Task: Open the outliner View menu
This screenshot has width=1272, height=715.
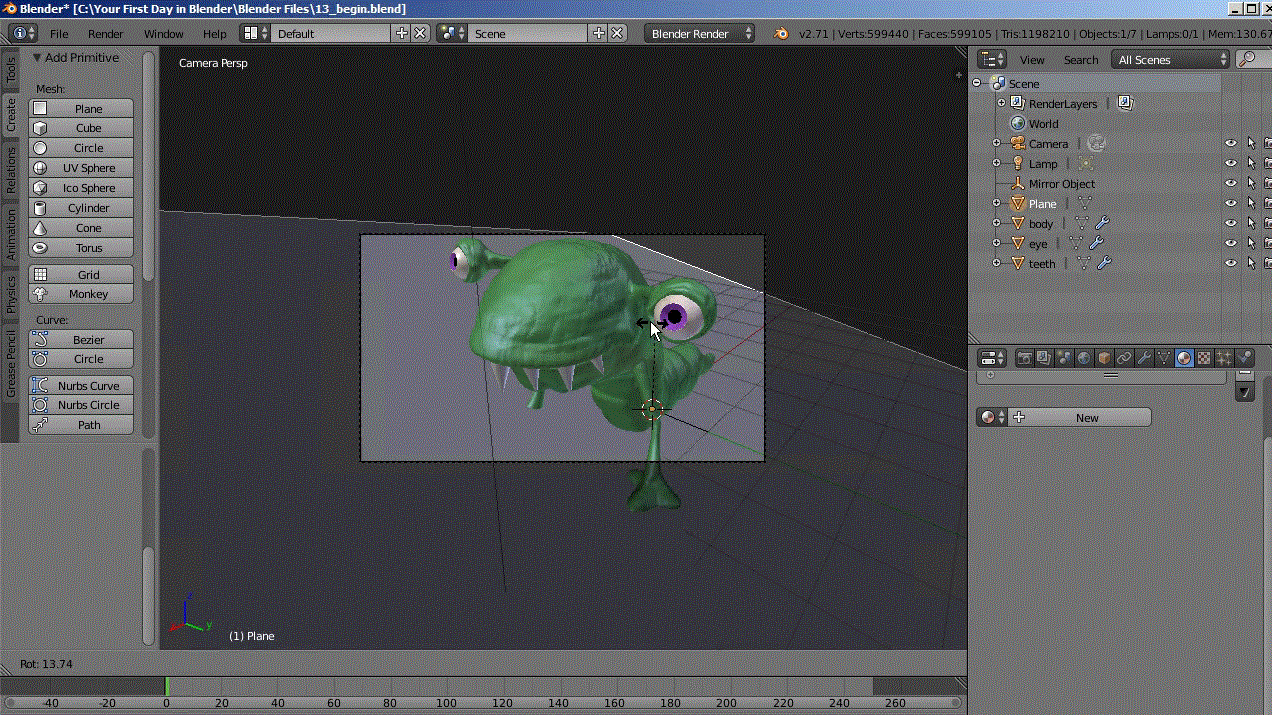Action: point(1032,60)
